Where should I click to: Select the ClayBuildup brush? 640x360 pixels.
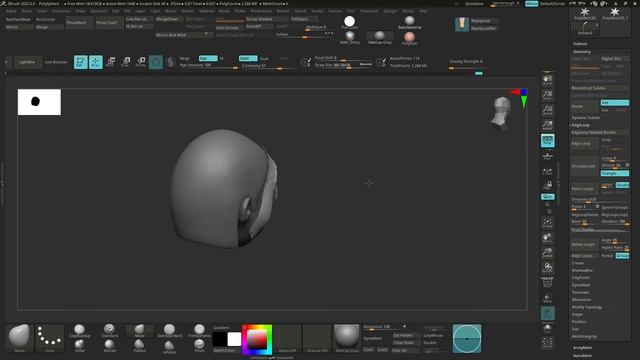click(80, 331)
